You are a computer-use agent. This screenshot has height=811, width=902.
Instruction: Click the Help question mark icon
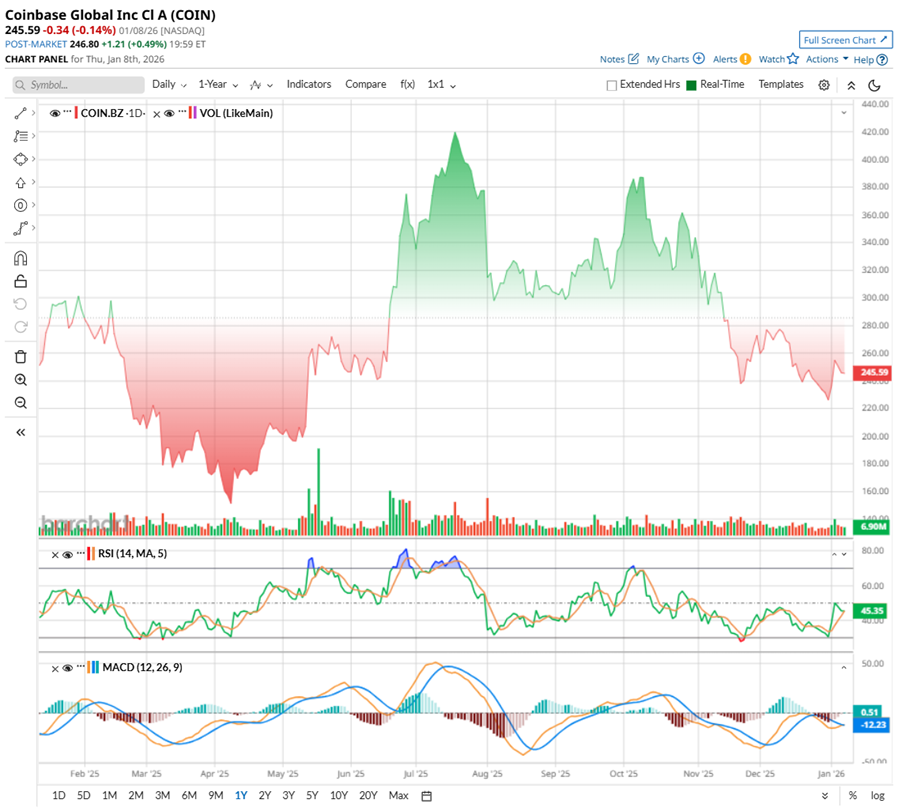[x=882, y=60]
